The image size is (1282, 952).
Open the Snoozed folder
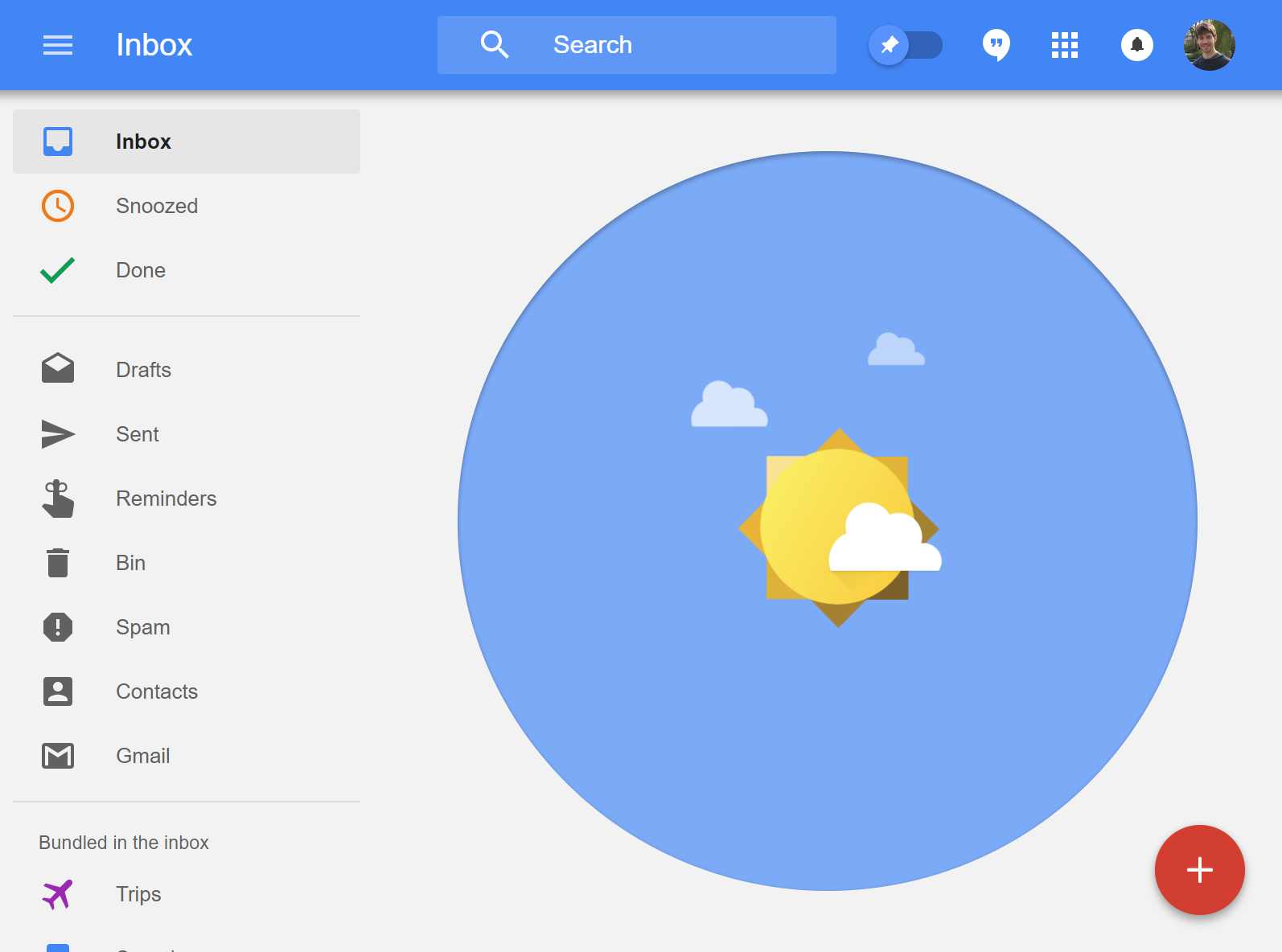coord(157,206)
